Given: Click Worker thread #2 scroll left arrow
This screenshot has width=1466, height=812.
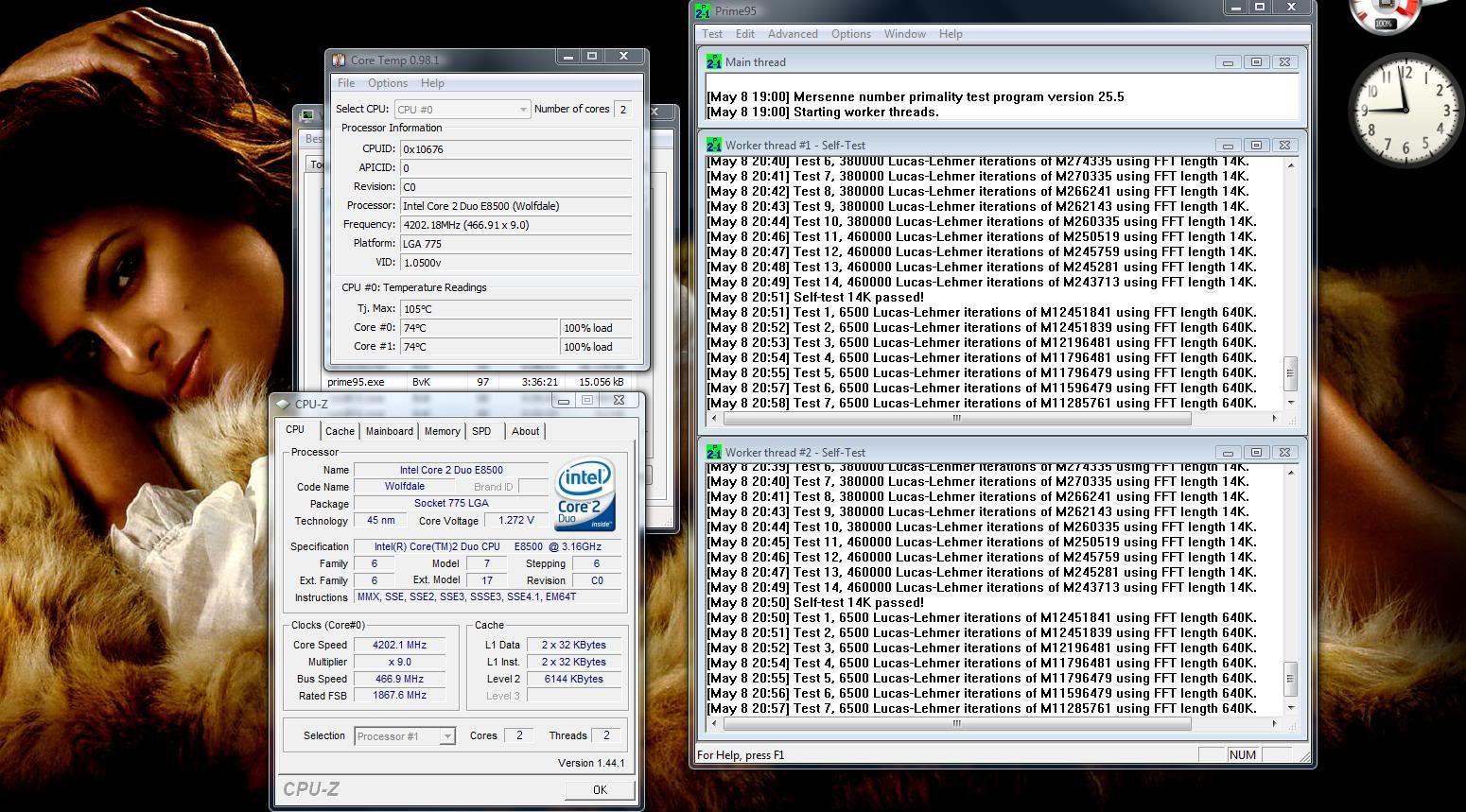Looking at the screenshot, I should [713, 723].
